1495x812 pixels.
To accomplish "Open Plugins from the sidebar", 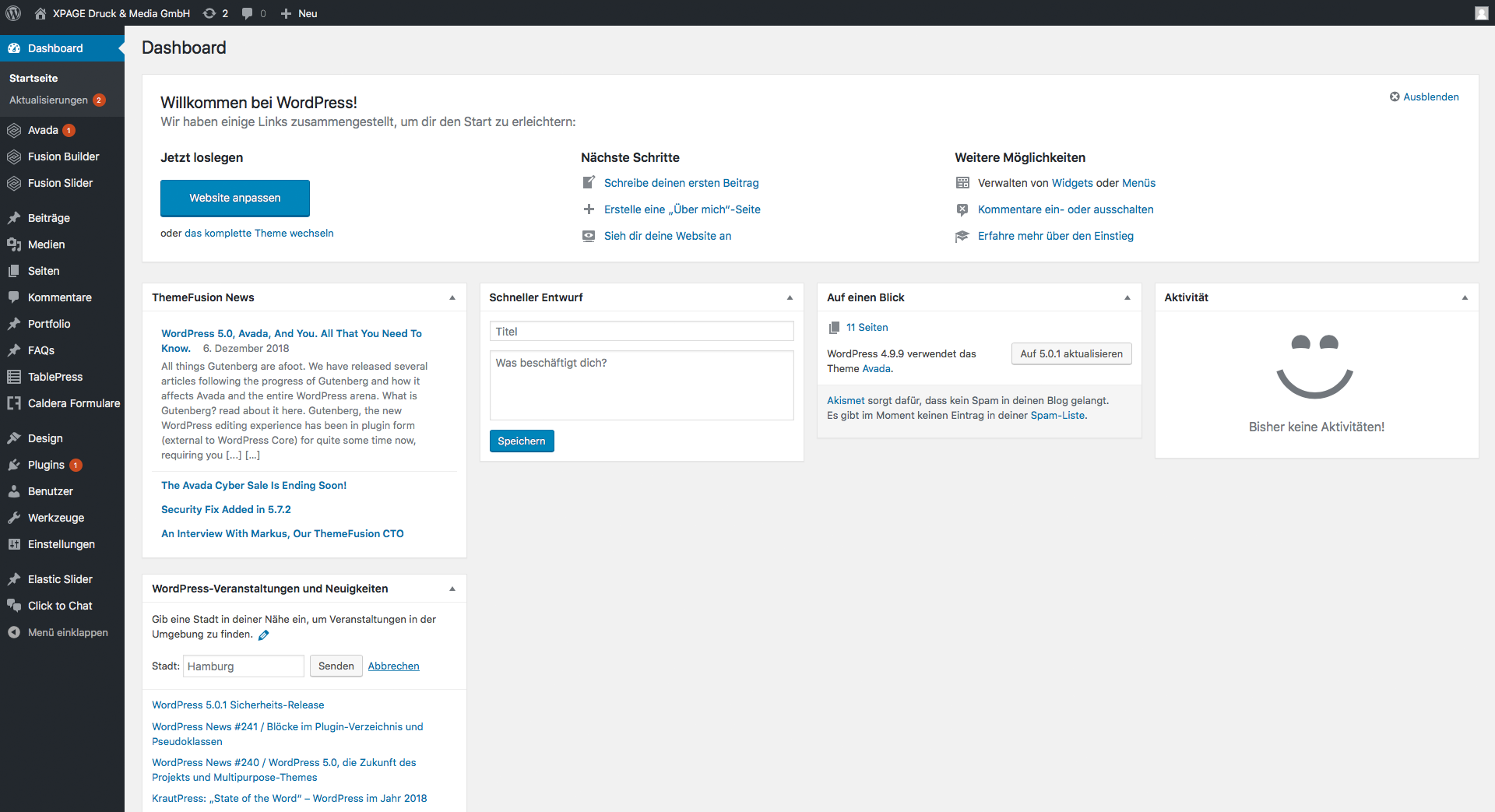I will pos(46,465).
